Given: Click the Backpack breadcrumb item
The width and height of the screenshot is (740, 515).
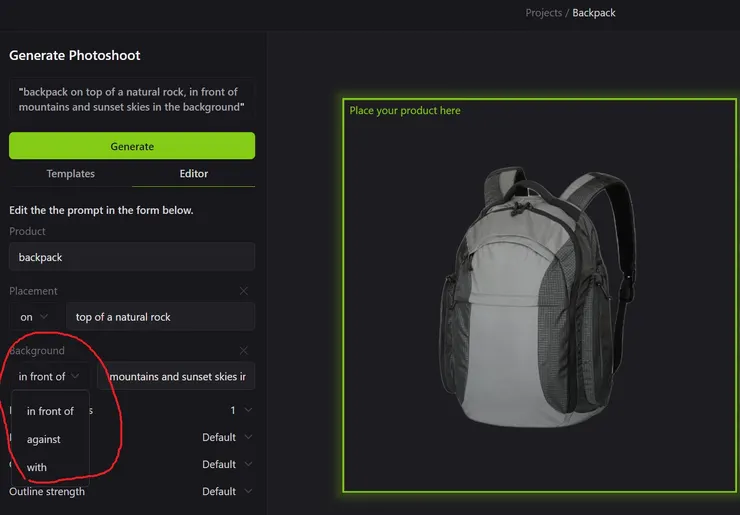Looking at the screenshot, I should coord(594,13).
